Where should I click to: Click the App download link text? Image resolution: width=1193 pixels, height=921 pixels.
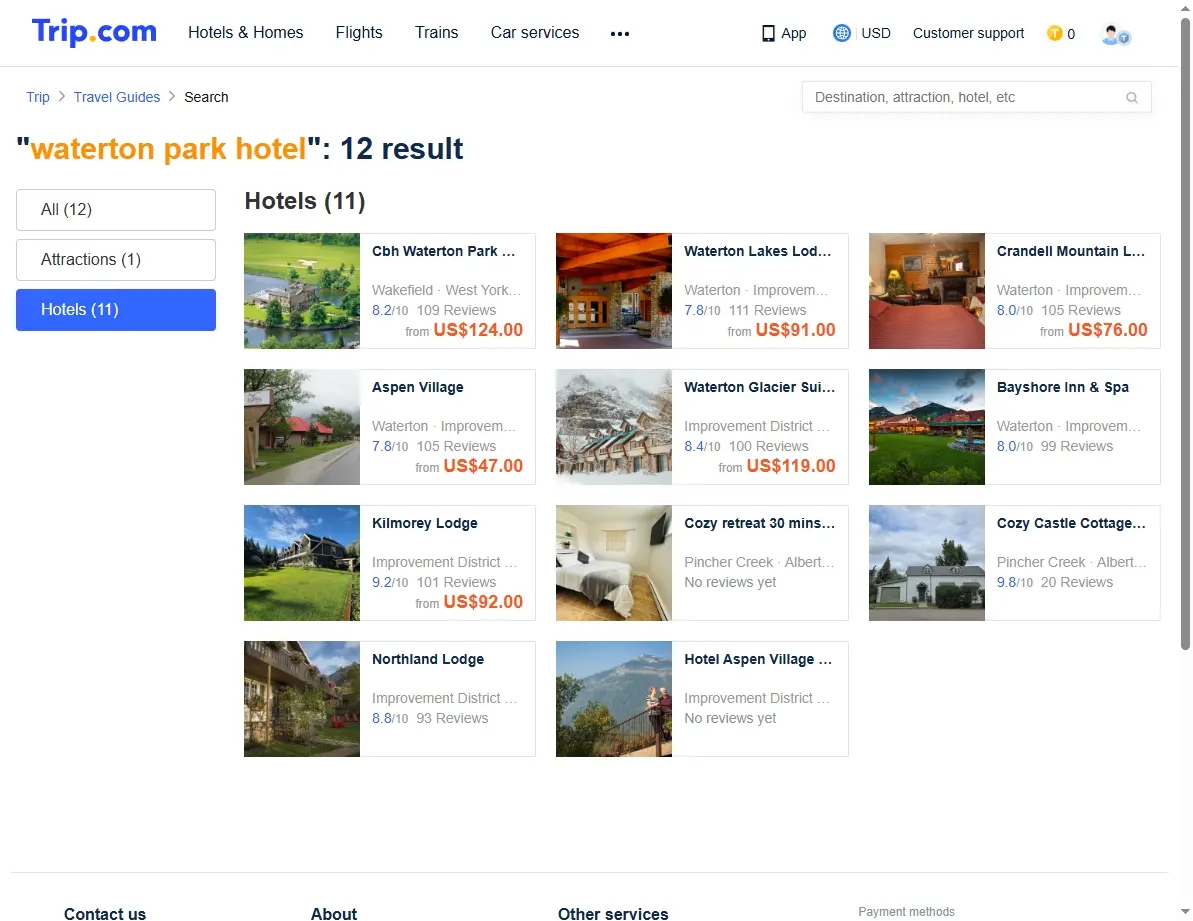(x=794, y=33)
